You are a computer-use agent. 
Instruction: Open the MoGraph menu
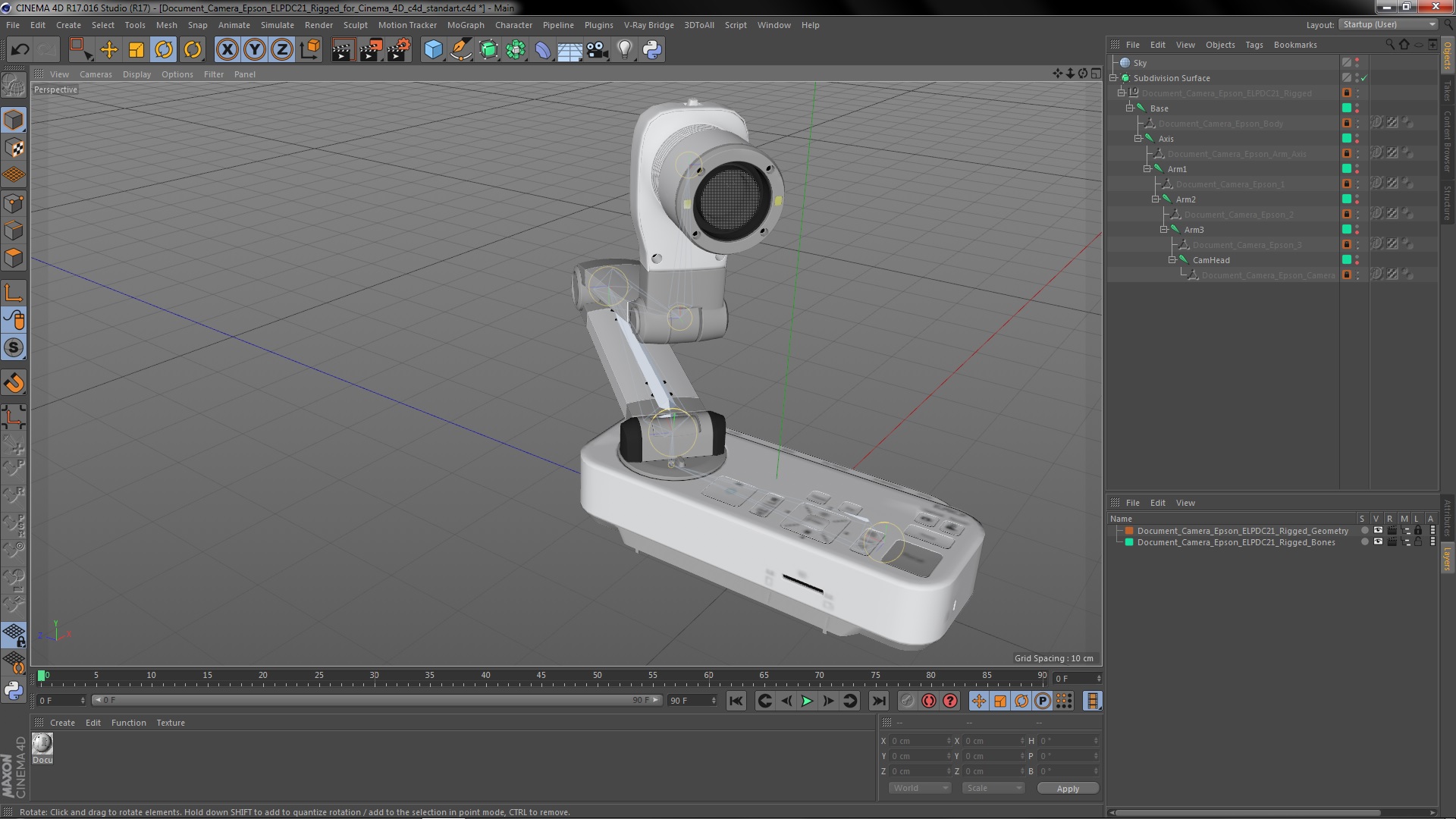[x=465, y=25]
